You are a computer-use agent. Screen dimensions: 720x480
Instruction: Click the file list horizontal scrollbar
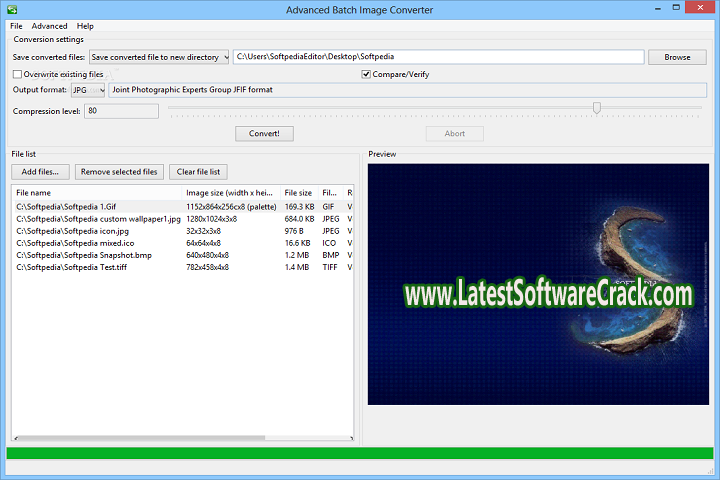pos(141,438)
